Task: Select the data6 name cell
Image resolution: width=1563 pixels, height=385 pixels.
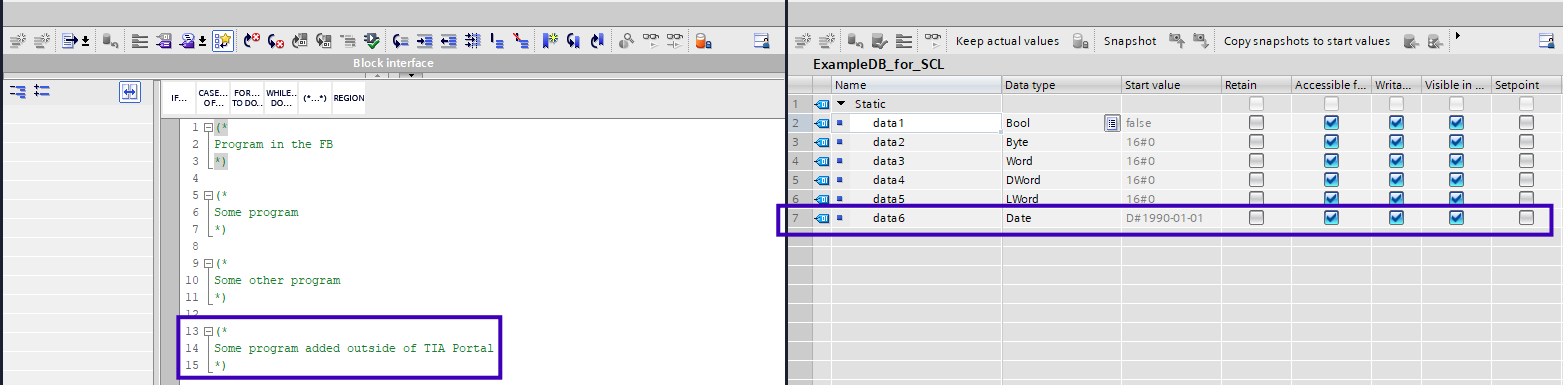Action: [x=916, y=218]
